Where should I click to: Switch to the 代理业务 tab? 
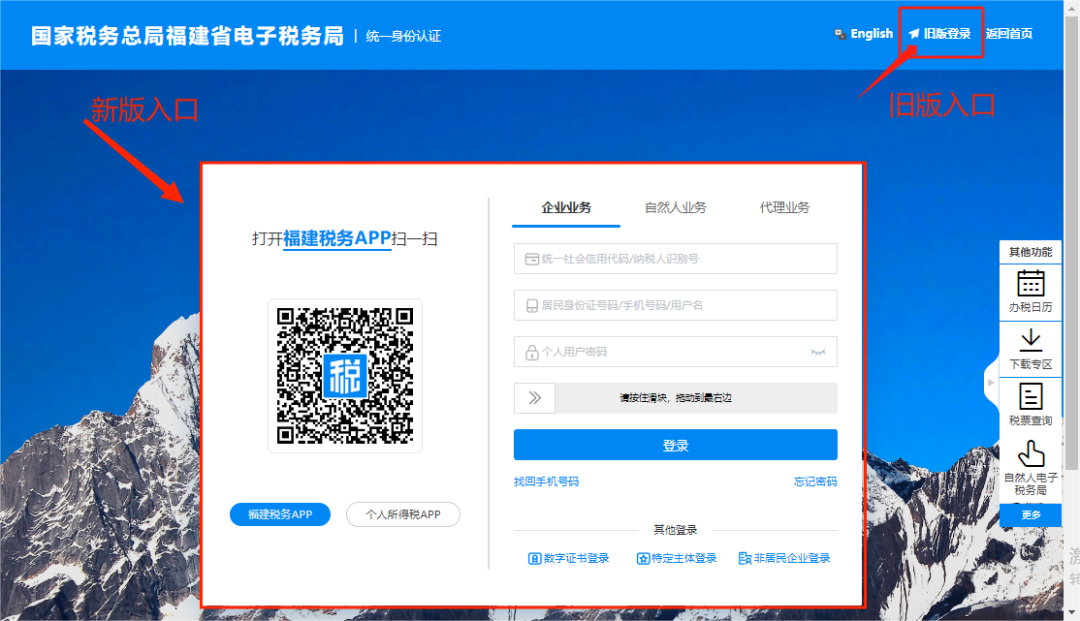pos(785,208)
